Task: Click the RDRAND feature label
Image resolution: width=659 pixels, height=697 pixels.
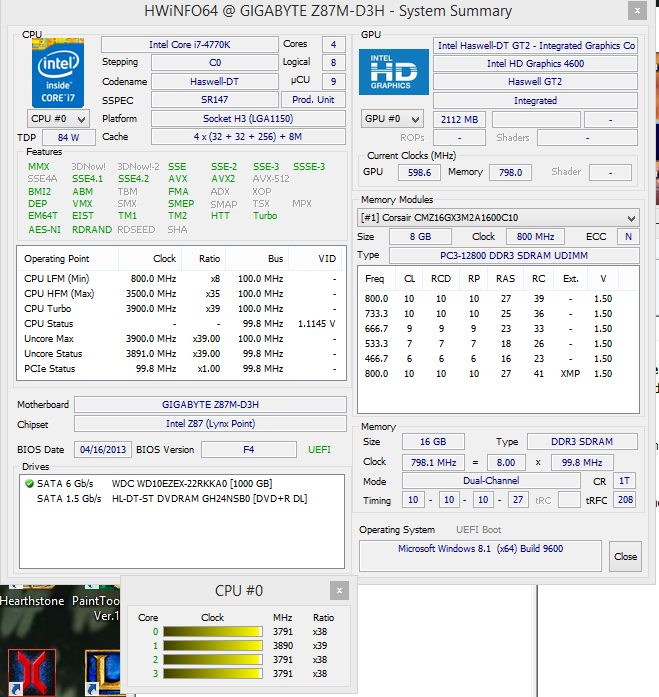Action: coord(92,230)
